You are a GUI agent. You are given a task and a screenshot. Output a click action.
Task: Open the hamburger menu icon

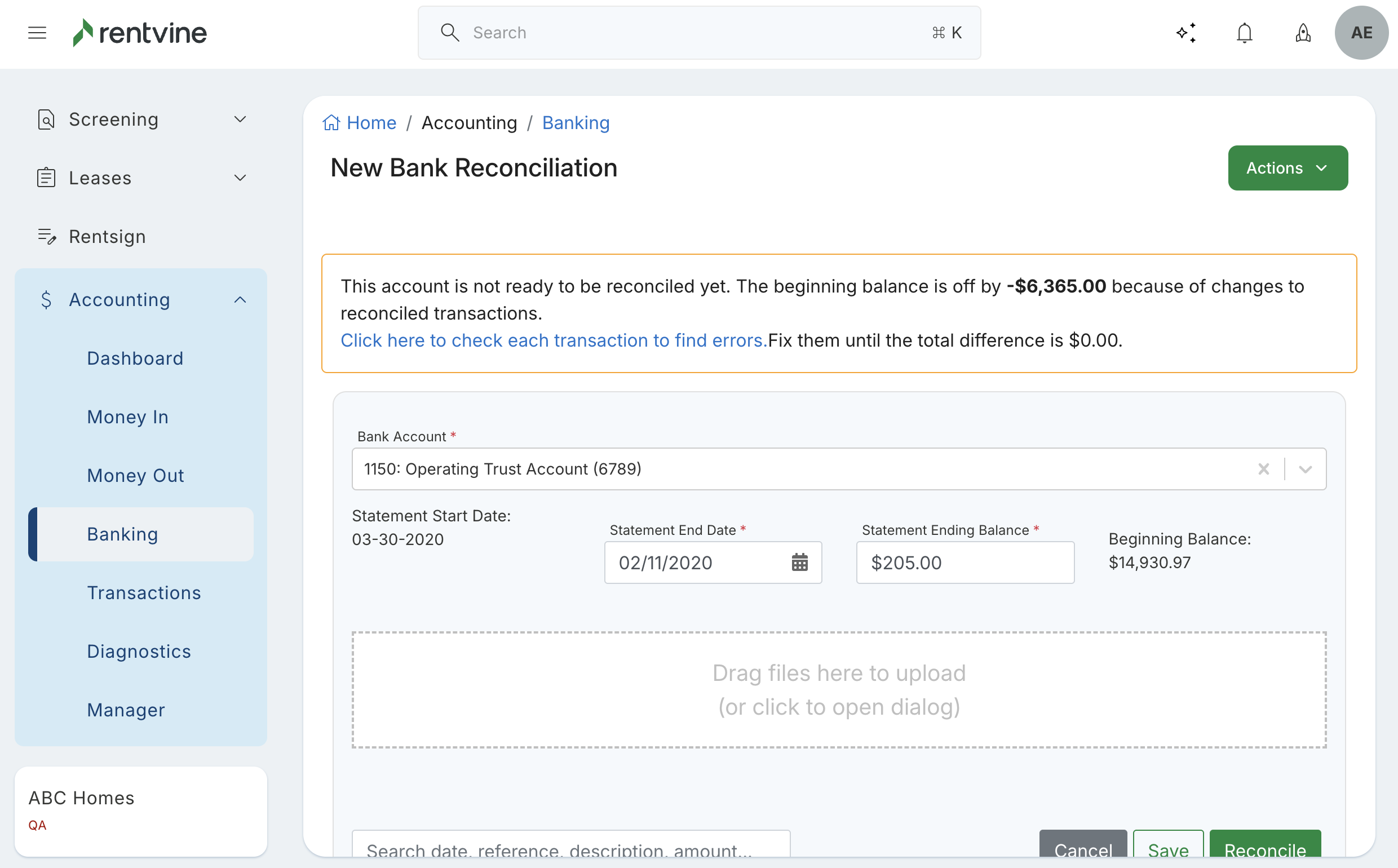[37, 33]
